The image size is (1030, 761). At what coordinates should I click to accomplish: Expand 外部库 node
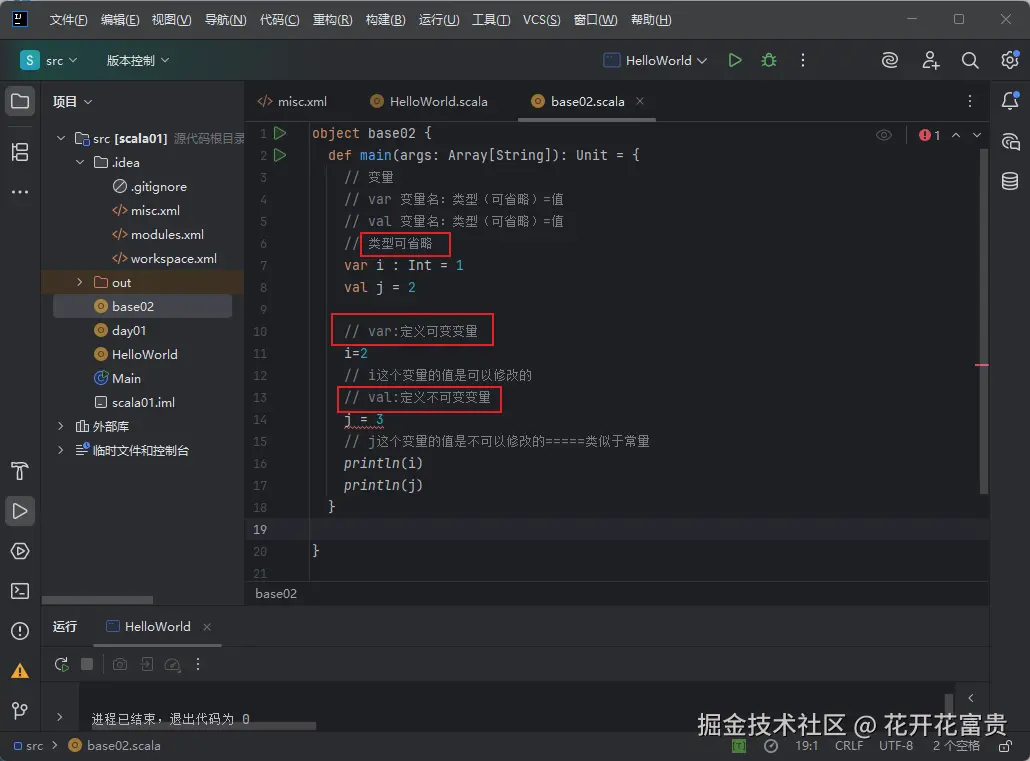[61, 426]
